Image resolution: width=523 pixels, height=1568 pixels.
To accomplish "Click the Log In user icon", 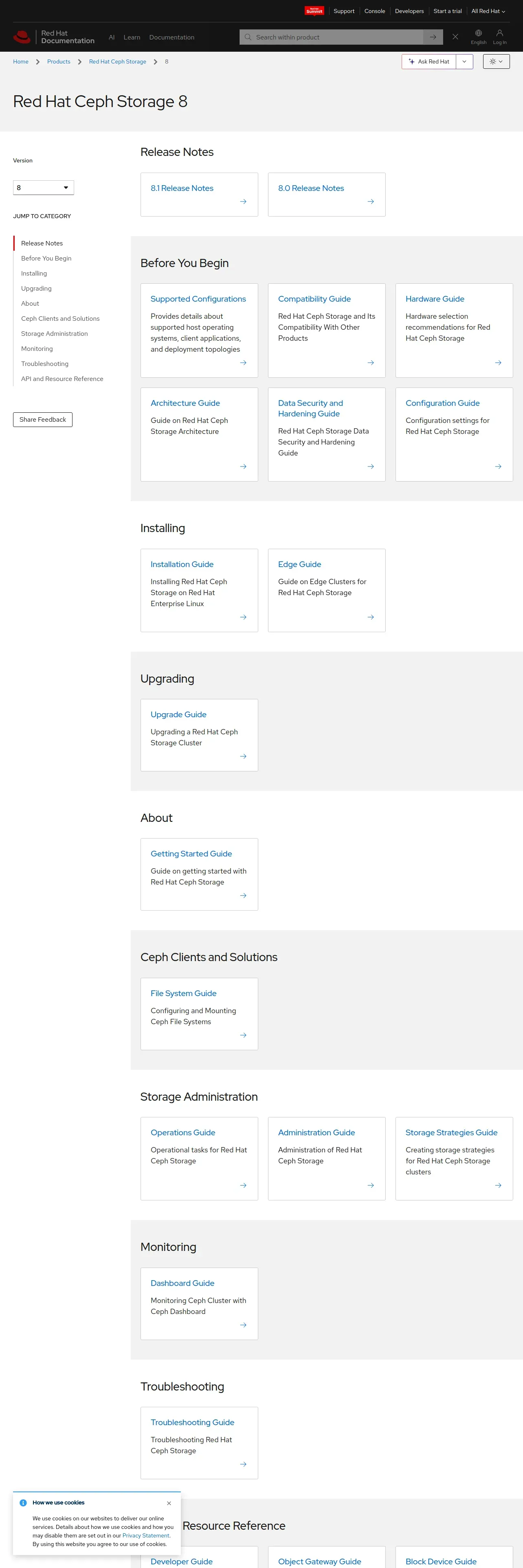I will pyautogui.click(x=500, y=37).
